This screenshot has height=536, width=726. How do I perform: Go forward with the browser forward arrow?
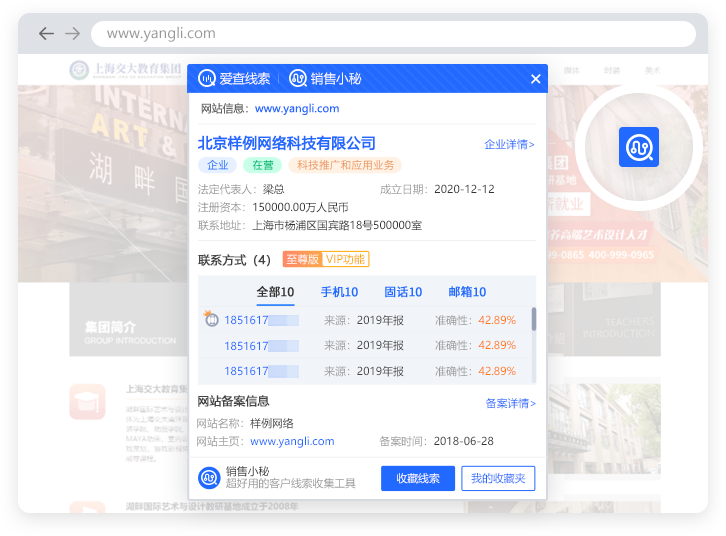point(72,33)
